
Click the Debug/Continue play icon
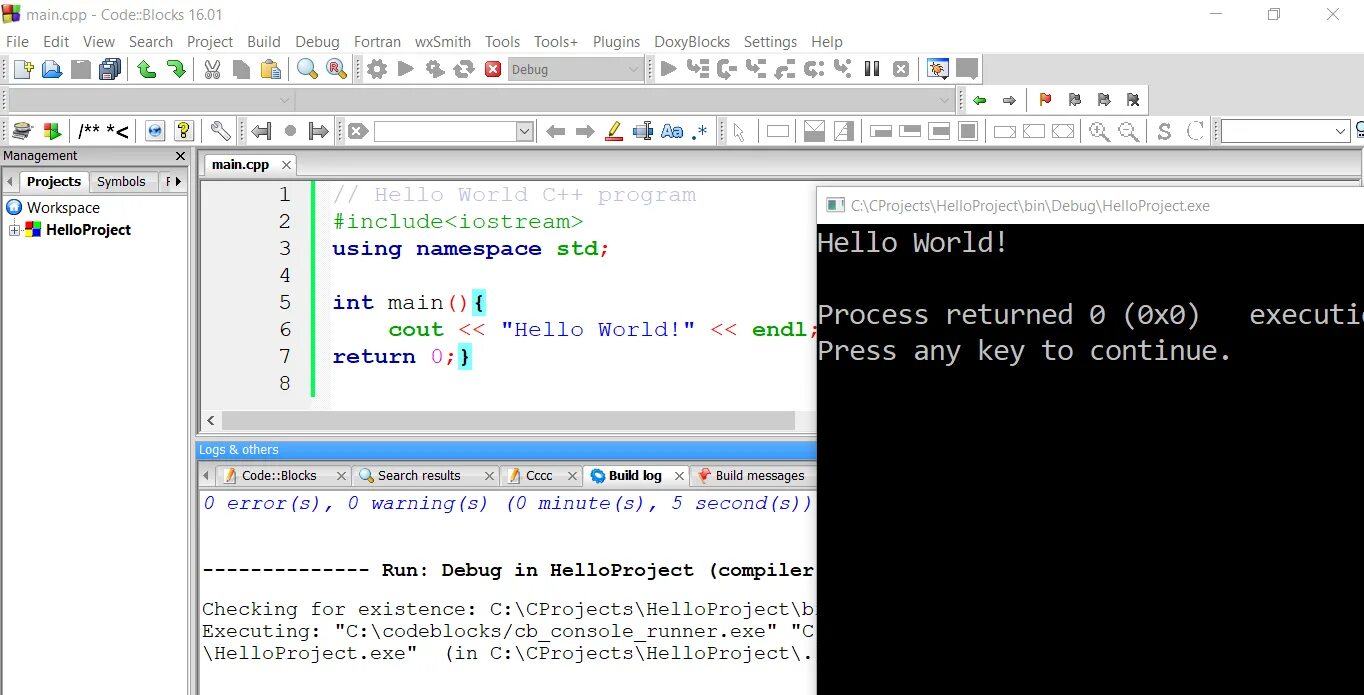pyautogui.click(x=669, y=69)
